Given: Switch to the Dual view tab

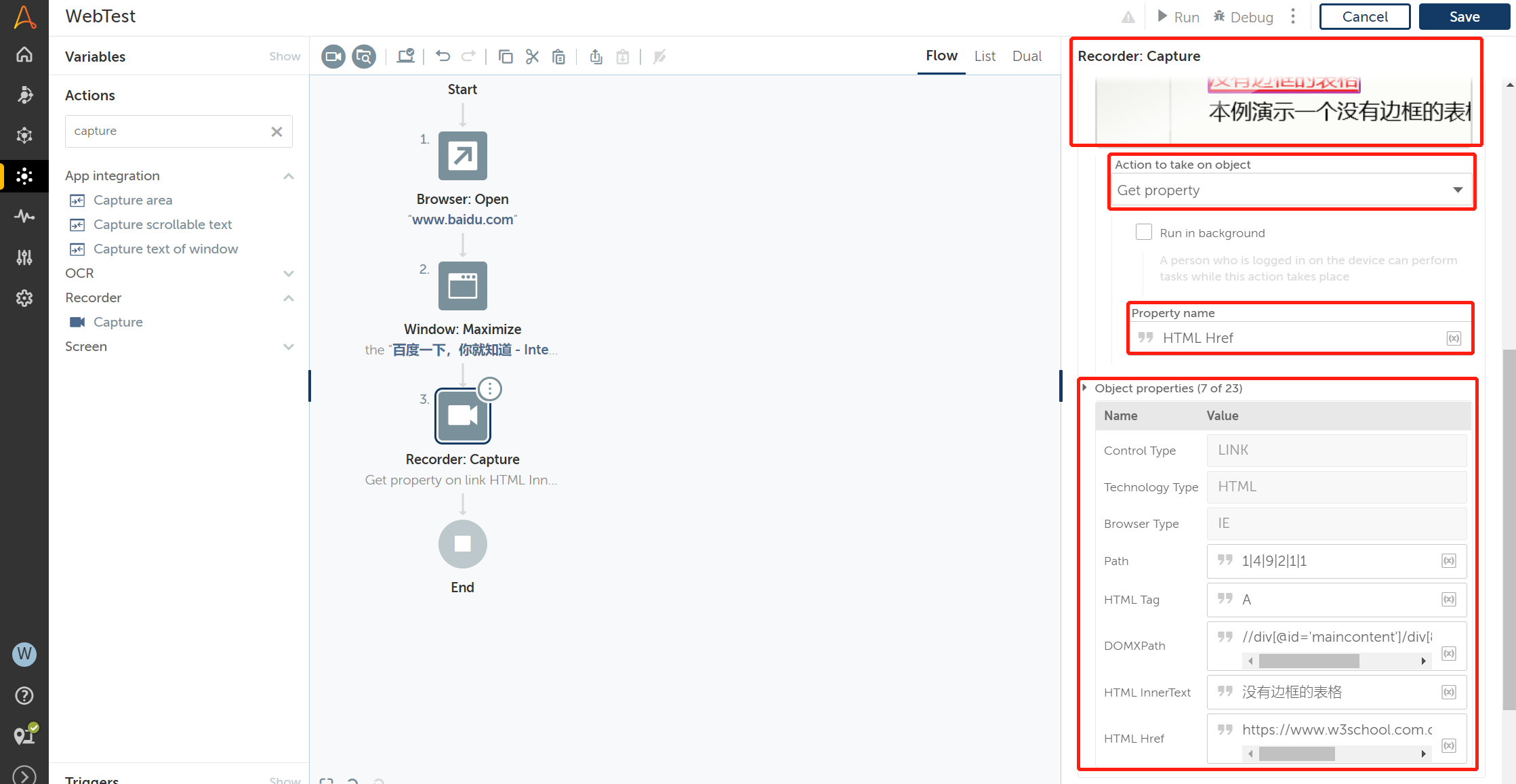Looking at the screenshot, I should coord(1026,56).
